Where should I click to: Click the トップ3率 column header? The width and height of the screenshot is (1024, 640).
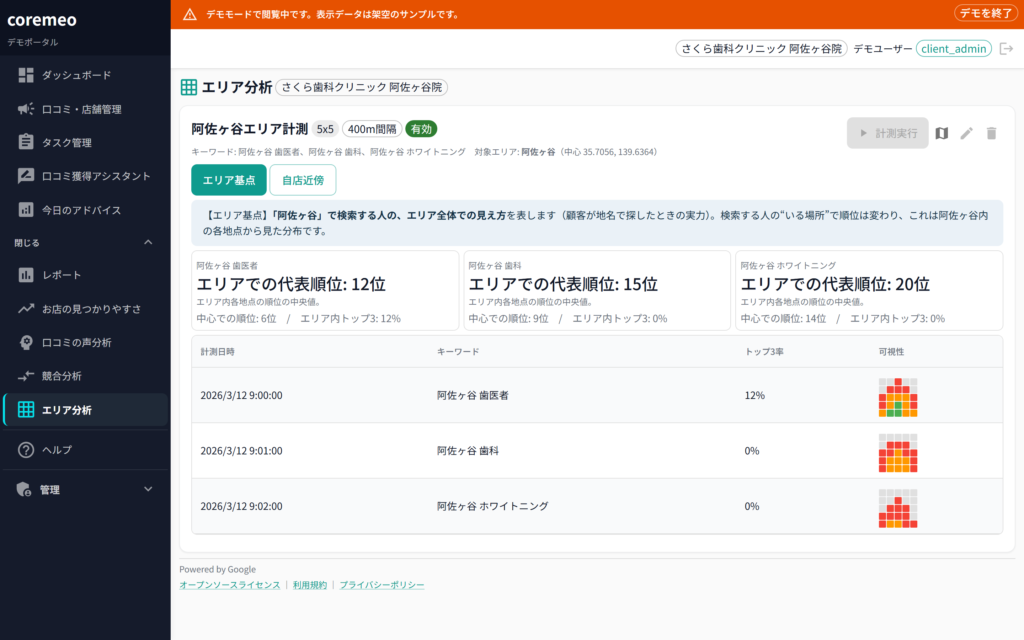tap(764, 351)
